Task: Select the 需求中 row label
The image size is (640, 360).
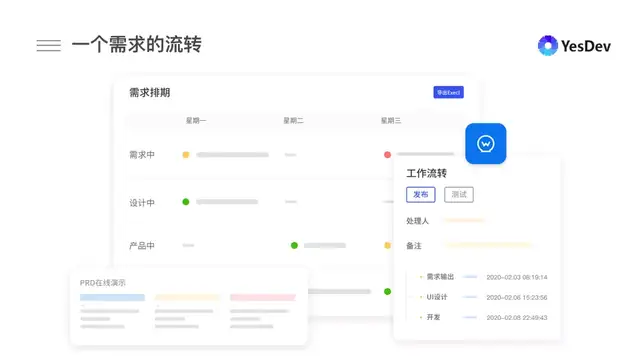Action: point(142,155)
